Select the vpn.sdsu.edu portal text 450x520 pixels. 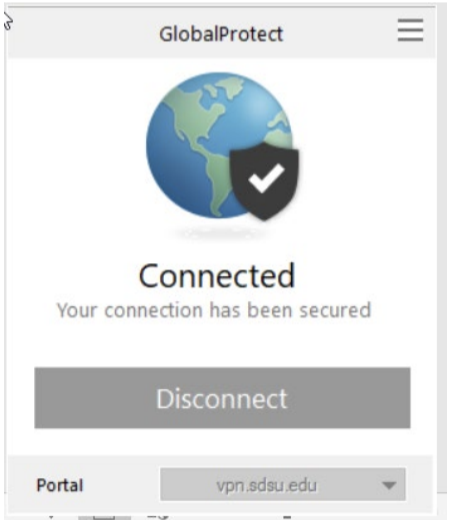coord(266,485)
